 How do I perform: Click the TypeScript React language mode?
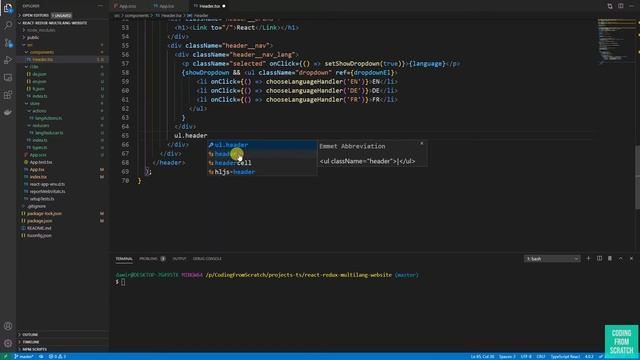[565, 356]
